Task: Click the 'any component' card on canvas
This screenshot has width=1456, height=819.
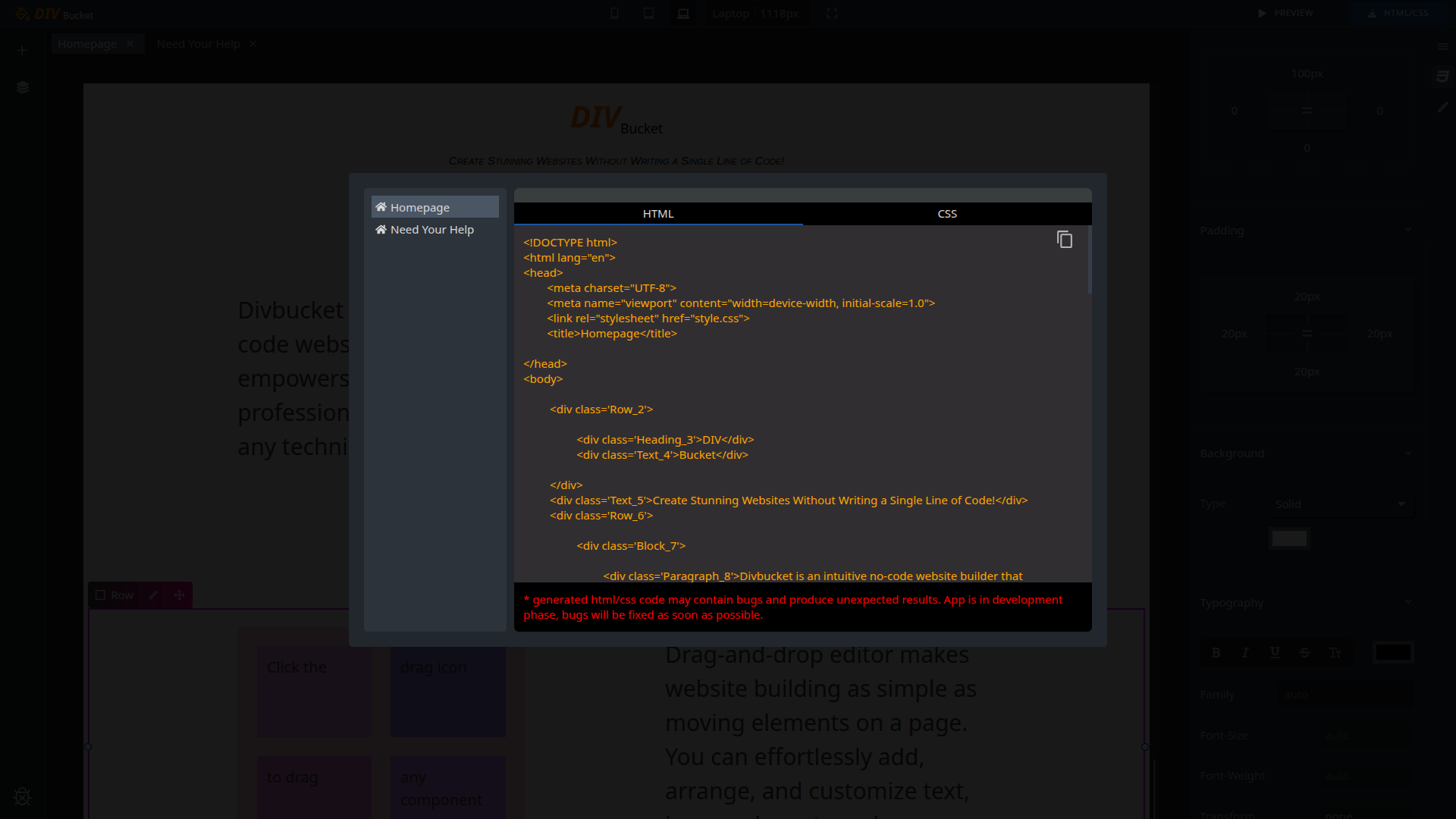Action: pyautogui.click(x=447, y=787)
